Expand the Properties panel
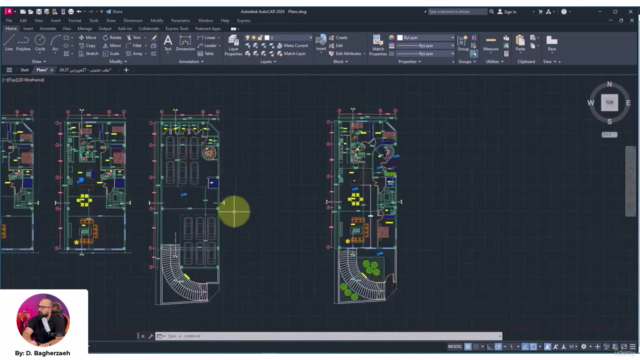This screenshot has height=360, width=640. (409, 62)
